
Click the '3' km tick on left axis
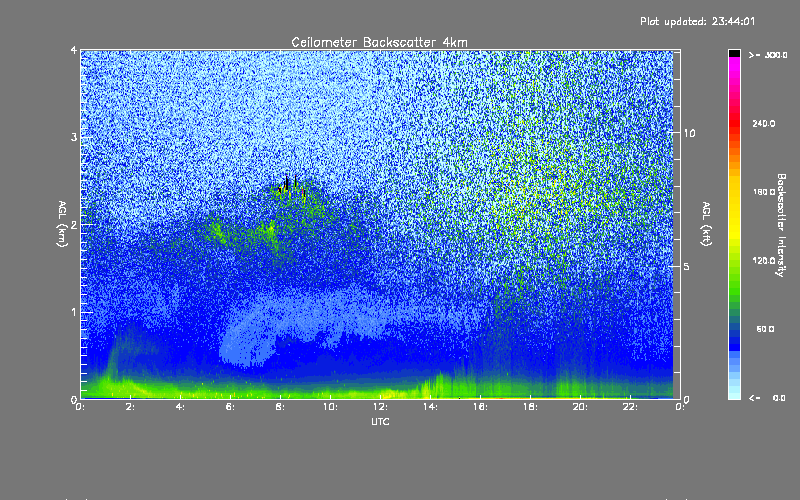click(x=74, y=137)
